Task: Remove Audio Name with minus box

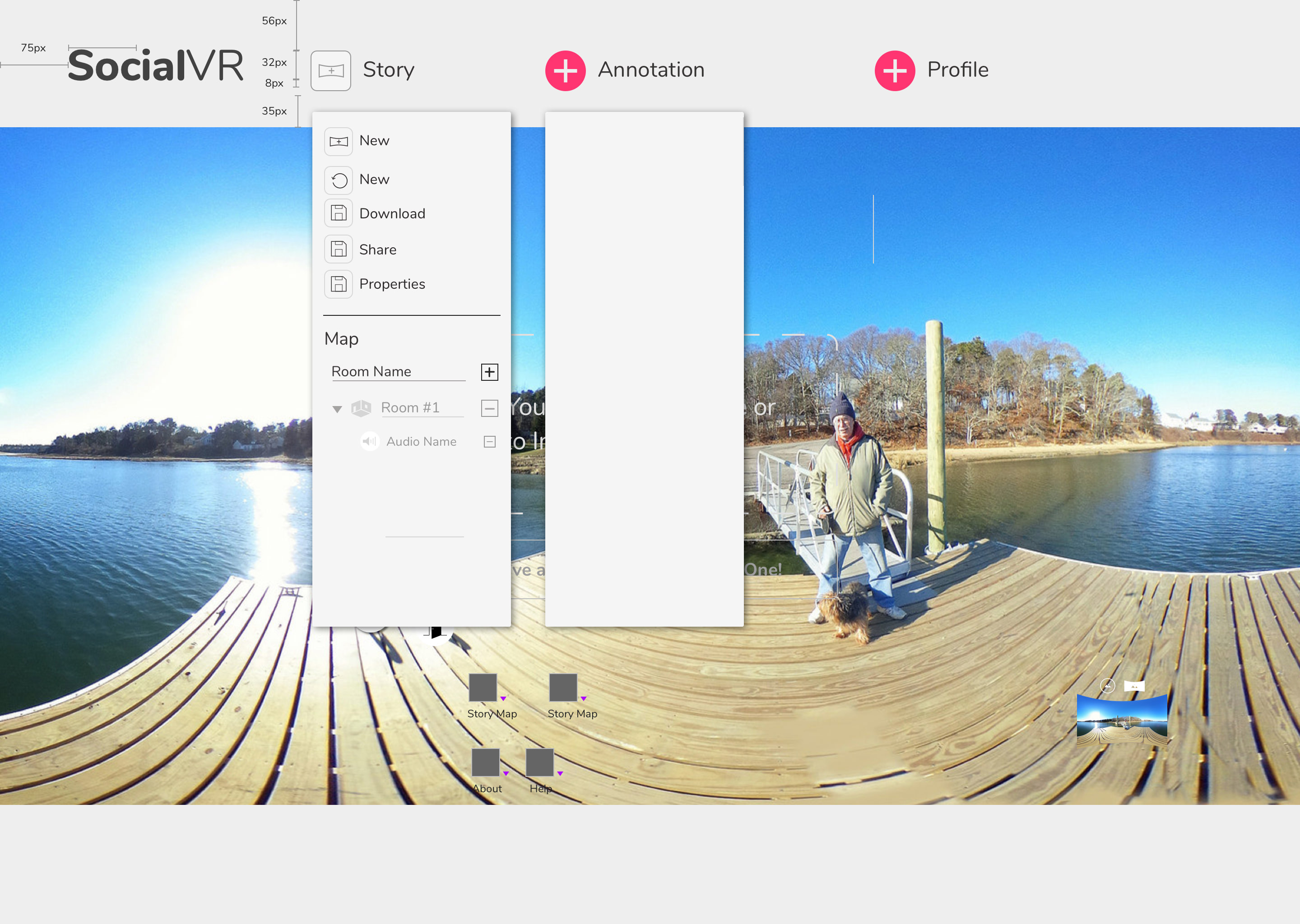Action: [x=489, y=442]
